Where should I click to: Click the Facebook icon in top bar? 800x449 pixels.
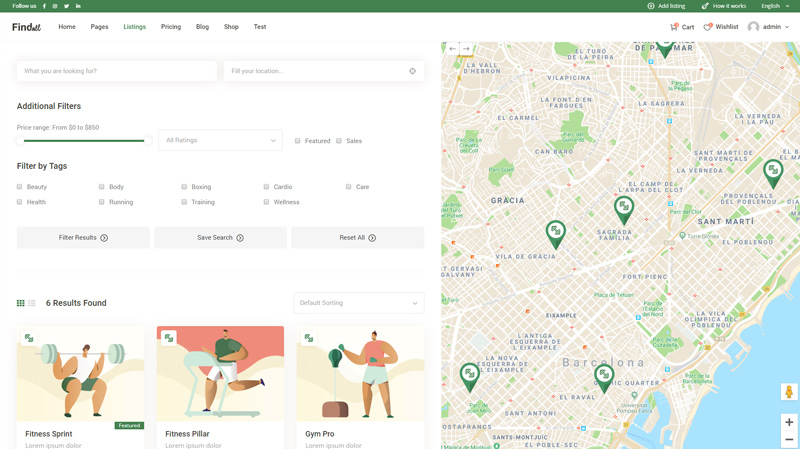44,6
